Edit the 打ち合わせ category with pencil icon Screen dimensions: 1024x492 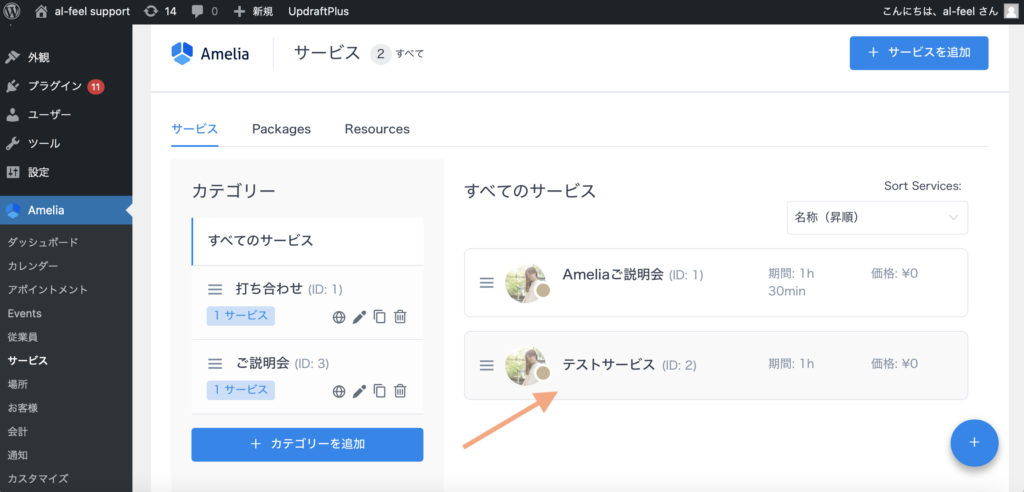point(359,317)
